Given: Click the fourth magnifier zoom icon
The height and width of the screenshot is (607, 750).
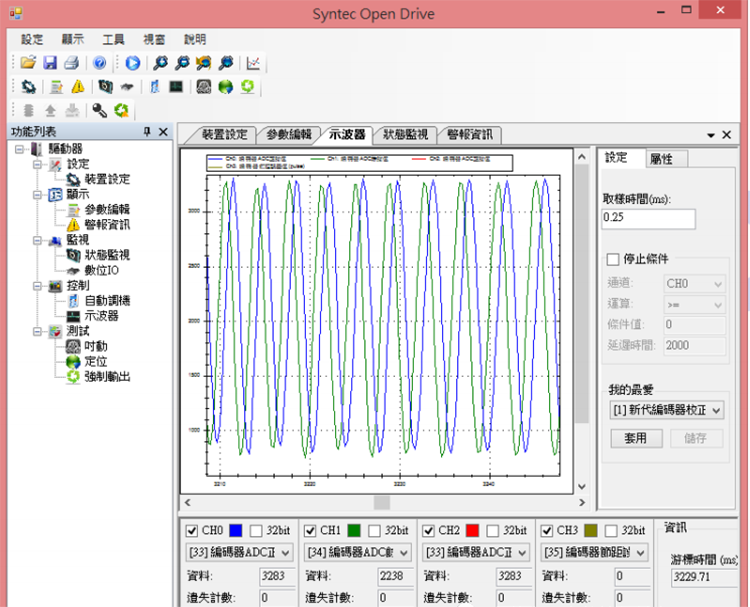Looking at the screenshot, I should [226, 63].
